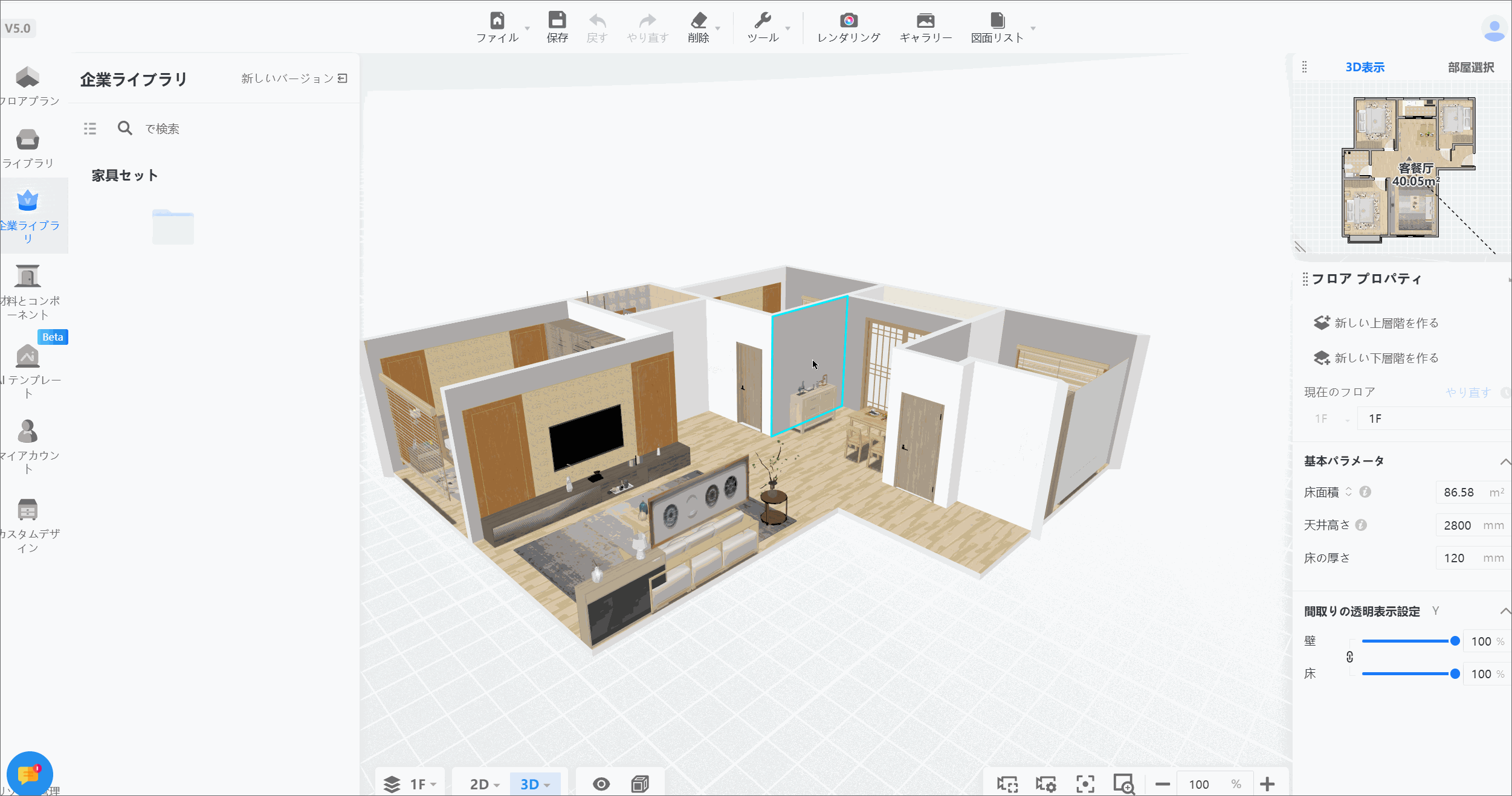Open the user account avatar

click(1494, 29)
